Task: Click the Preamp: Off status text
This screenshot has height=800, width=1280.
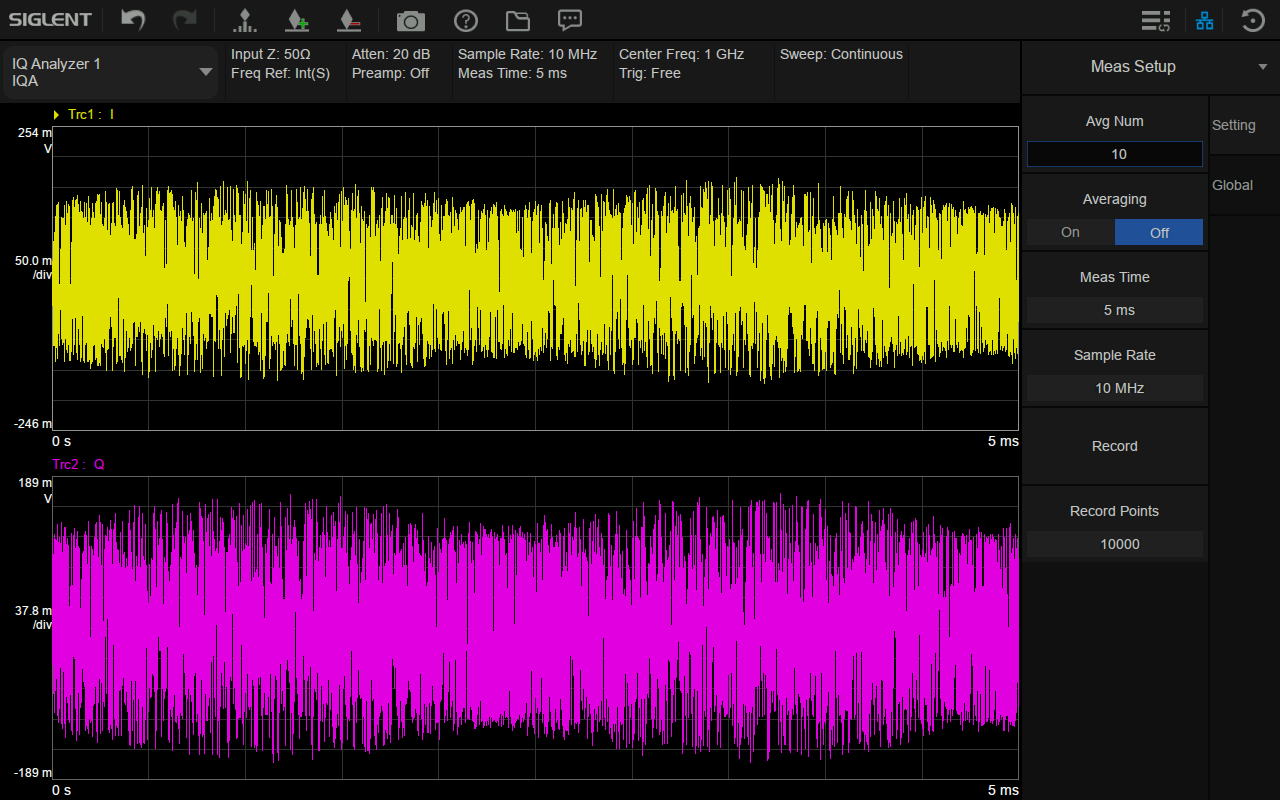Action: click(391, 73)
